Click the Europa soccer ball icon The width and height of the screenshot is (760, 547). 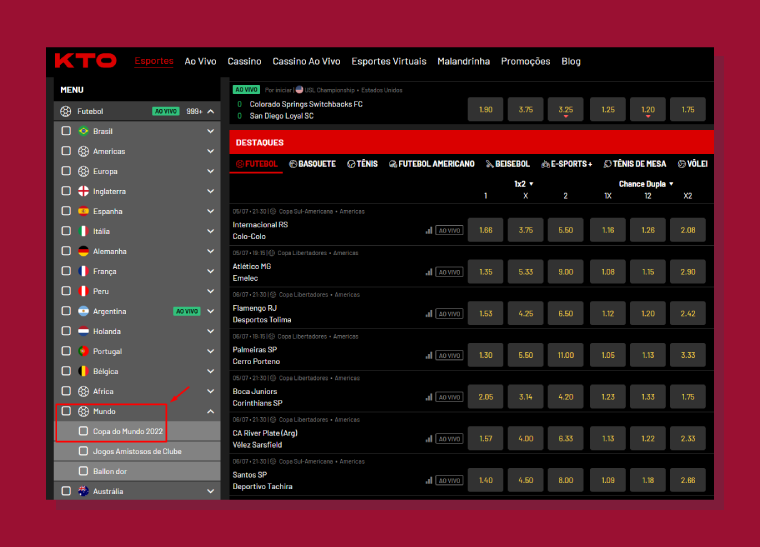83,171
